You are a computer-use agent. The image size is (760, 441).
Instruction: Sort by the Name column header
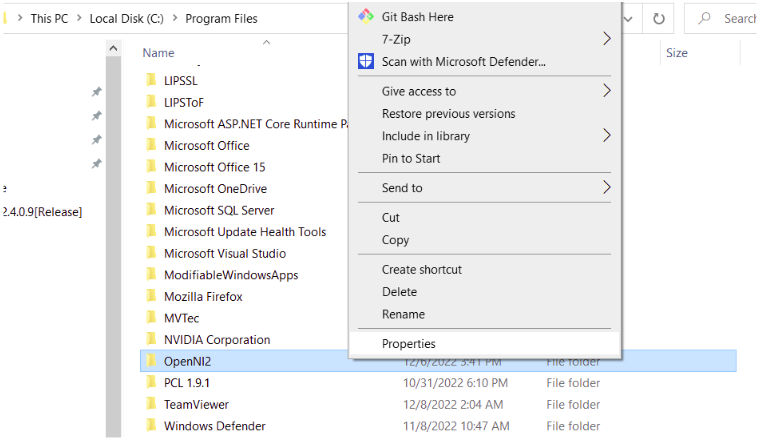[158, 53]
